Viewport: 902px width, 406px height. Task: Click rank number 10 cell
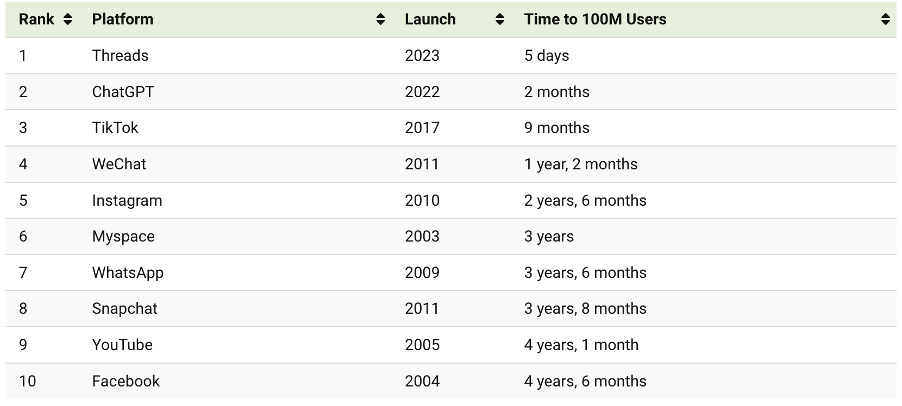click(27, 381)
